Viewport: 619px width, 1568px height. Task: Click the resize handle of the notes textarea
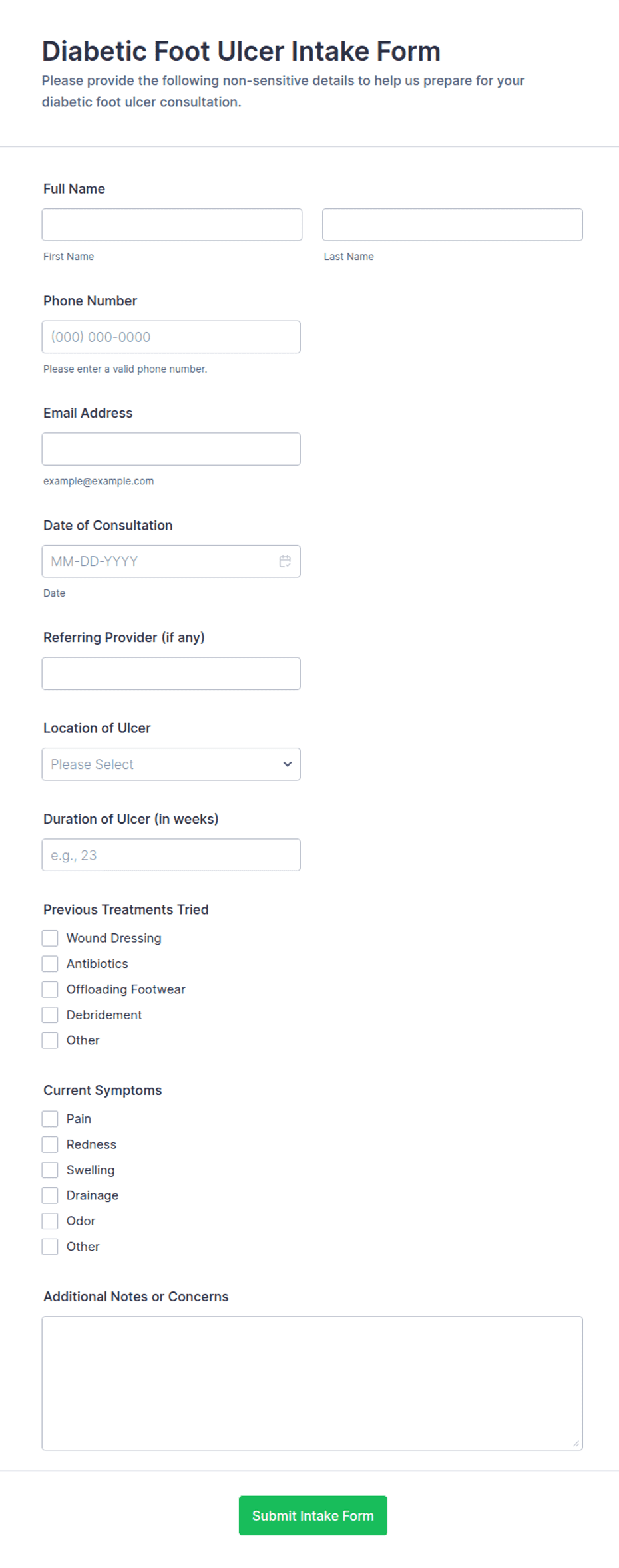[576, 1443]
